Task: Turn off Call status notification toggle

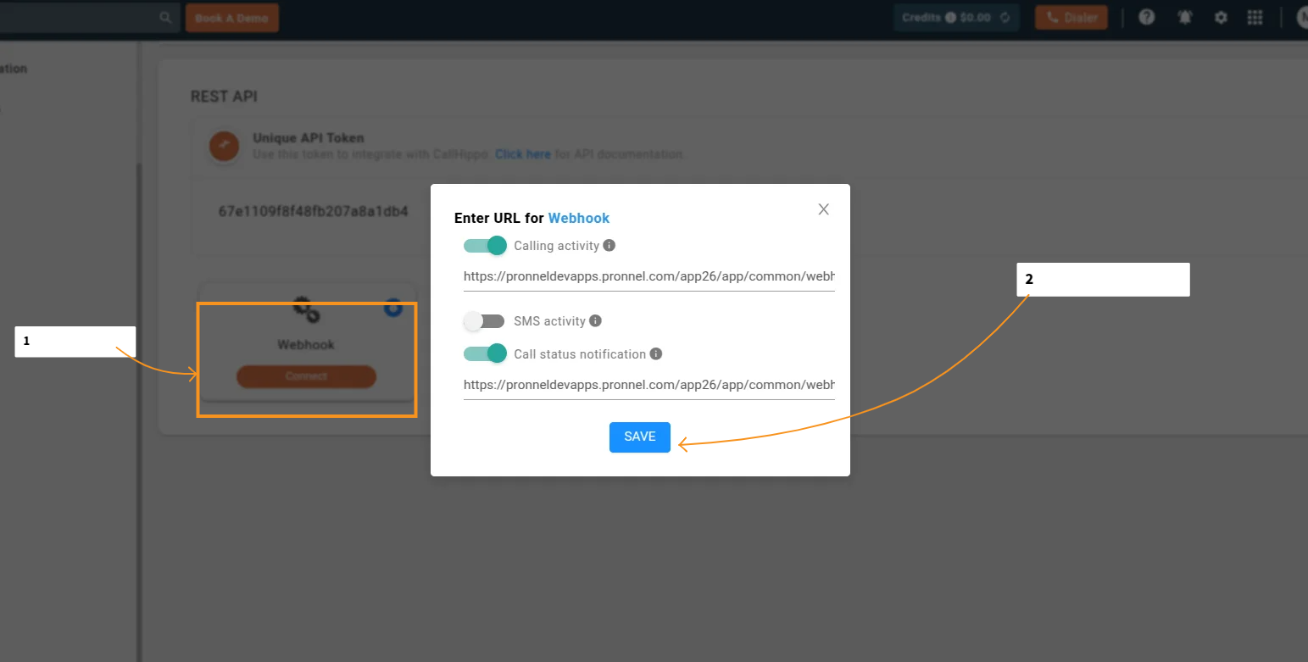Action: click(x=485, y=353)
